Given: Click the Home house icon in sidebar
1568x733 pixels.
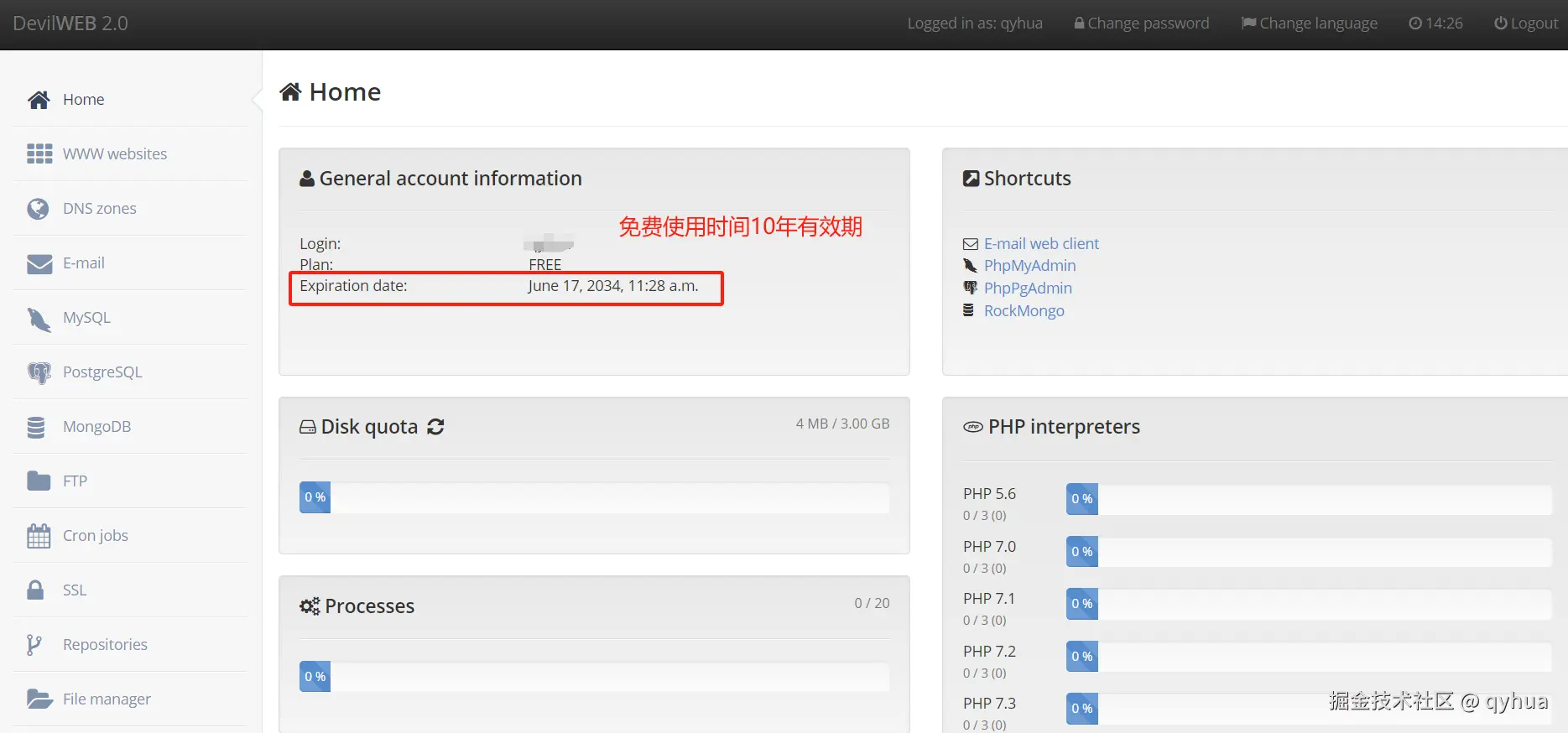Looking at the screenshot, I should click(39, 100).
